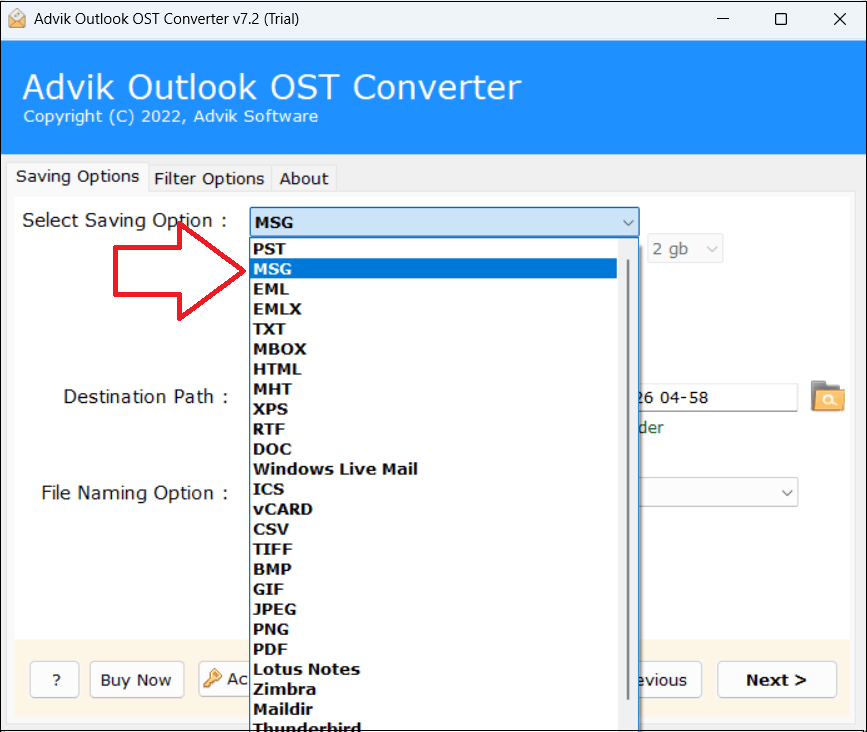Expand the Select Saving Option combo box
This screenshot has width=867, height=732.
pyautogui.click(x=627, y=222)
